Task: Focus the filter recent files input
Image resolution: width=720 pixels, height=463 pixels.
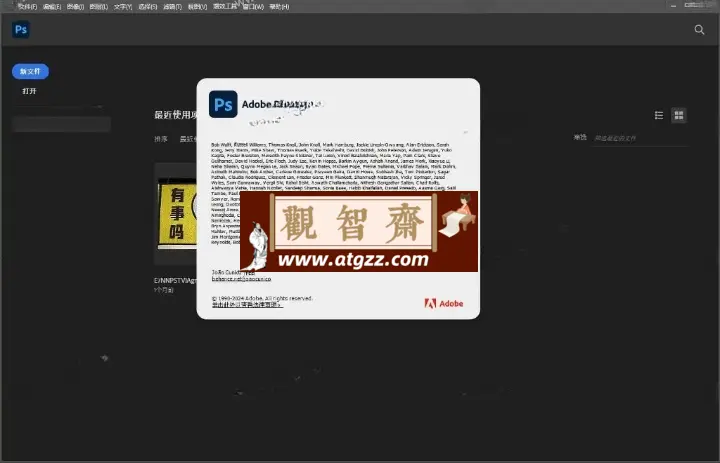Action: point(640,138)
